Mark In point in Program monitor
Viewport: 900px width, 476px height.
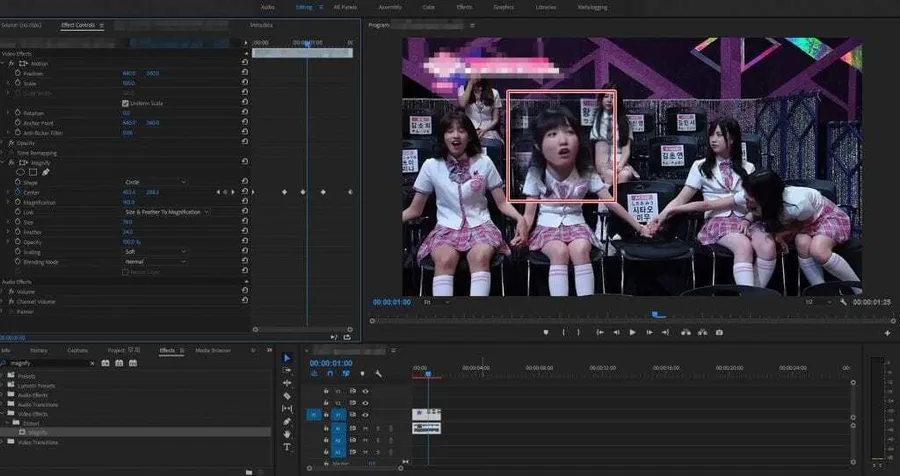pyautogui.click(x=564, y=332)
